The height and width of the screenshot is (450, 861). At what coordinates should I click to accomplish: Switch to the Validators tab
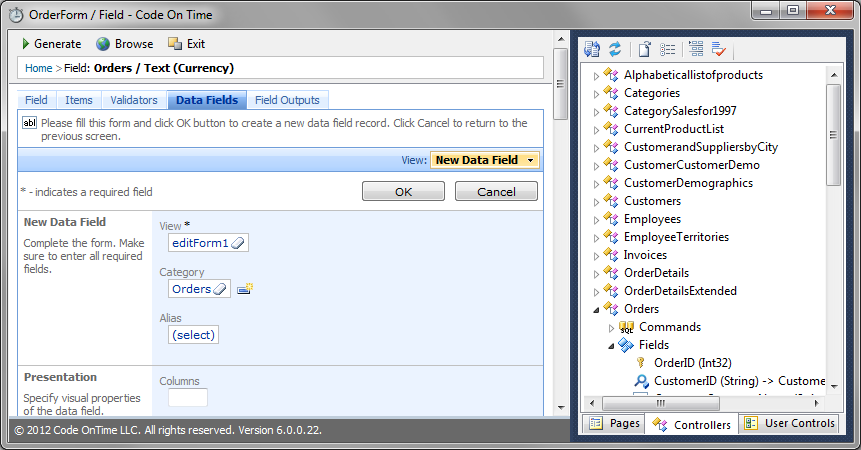point(134,100)
